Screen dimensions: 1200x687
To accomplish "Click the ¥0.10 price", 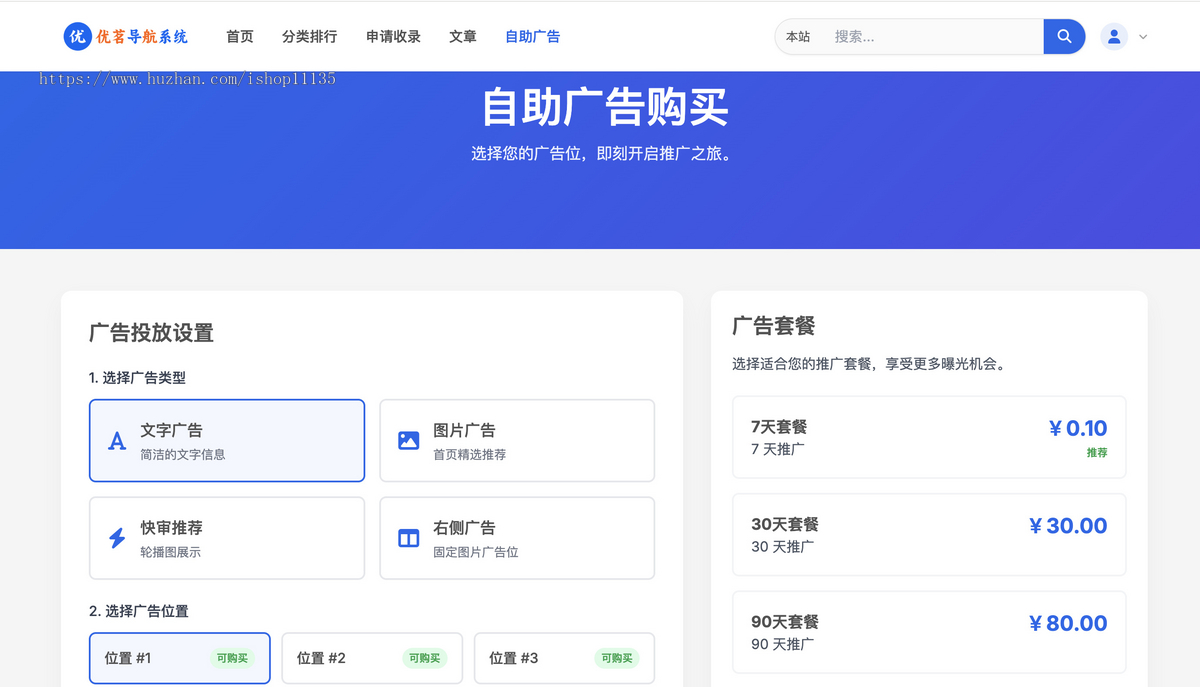I will [x=1077, y=428].
